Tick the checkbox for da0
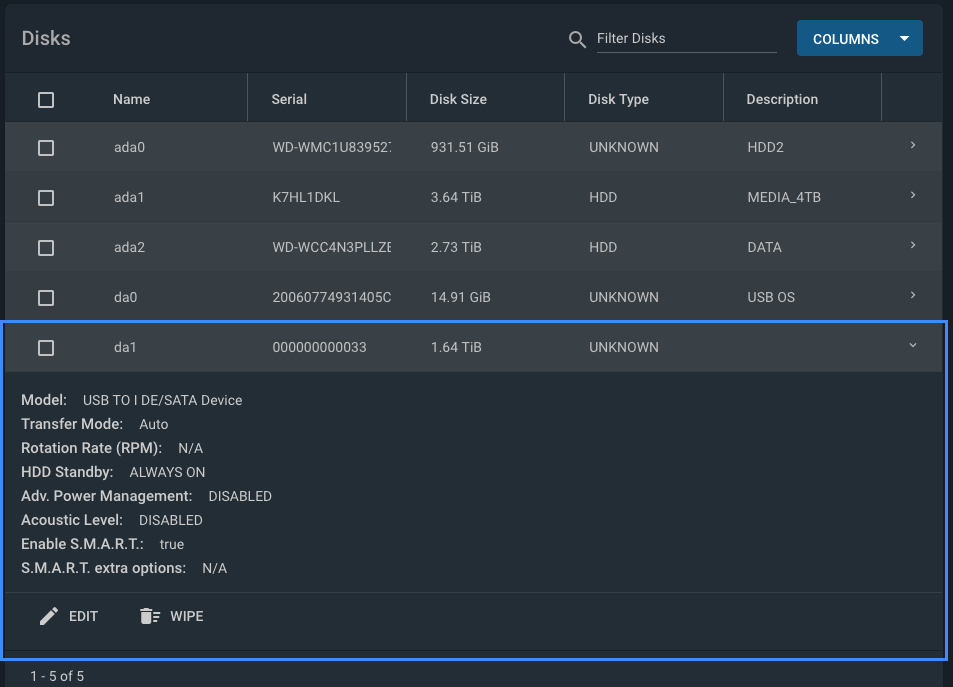Viewport: 953px width, 687px height. 46,297
